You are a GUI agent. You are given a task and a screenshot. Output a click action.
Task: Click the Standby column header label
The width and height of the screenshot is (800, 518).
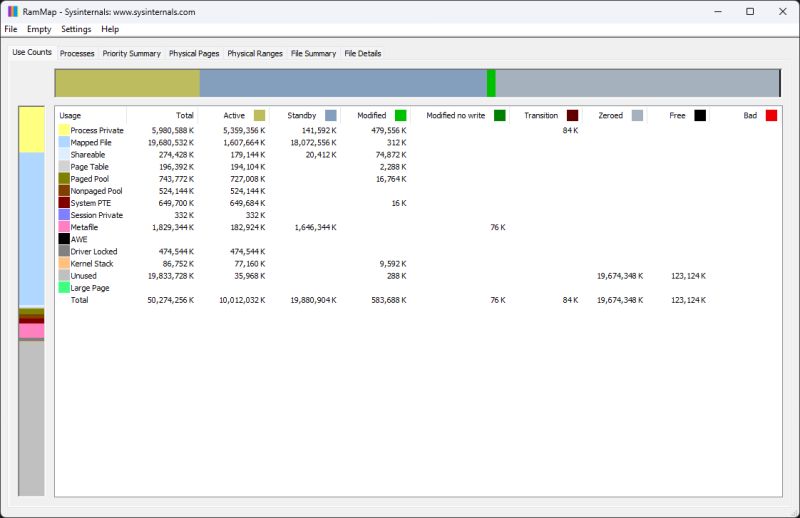pos(302,115)
